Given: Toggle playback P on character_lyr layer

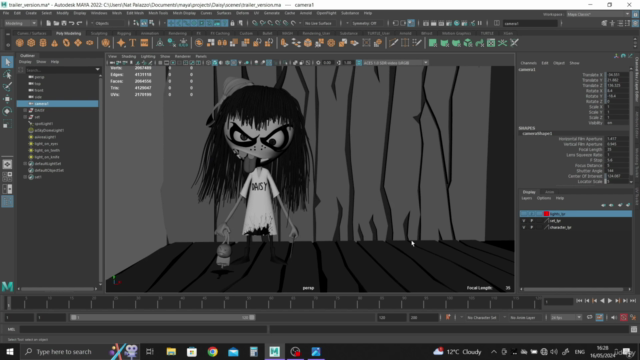Looking at the screenshot, I should click(x=532, y=227).
